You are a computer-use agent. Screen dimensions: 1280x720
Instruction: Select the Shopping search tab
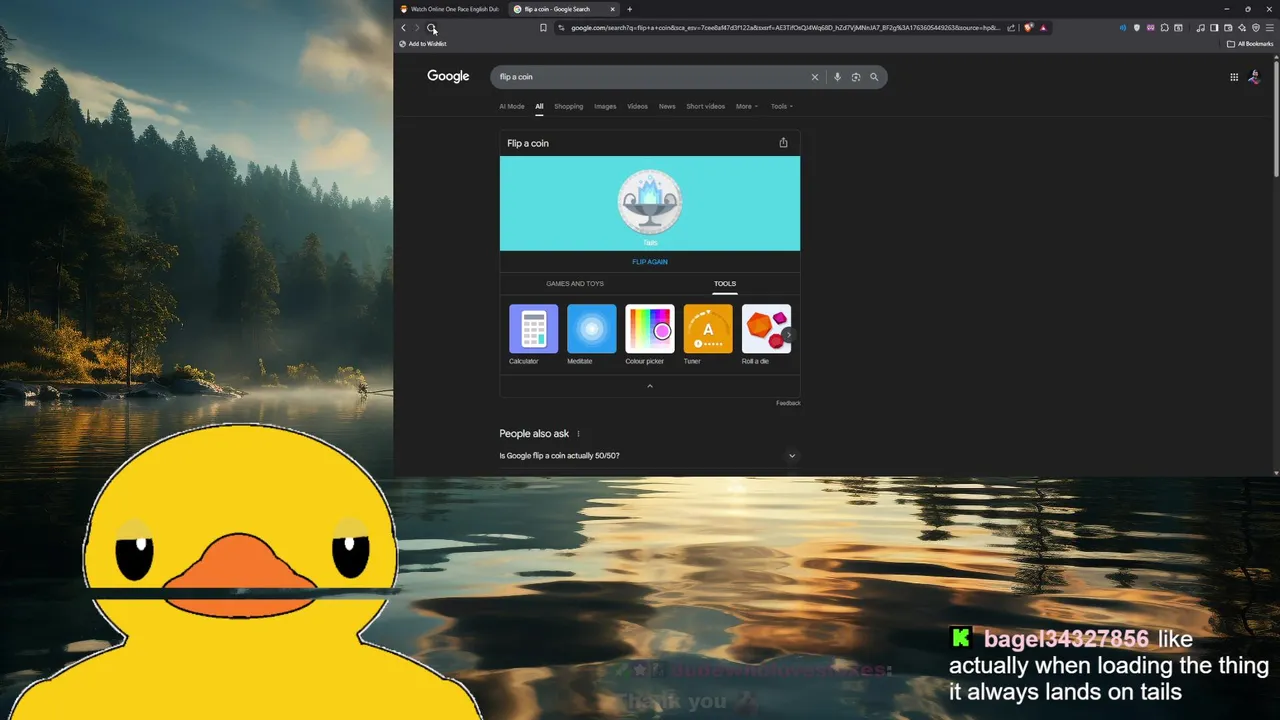tap(568, 106)
